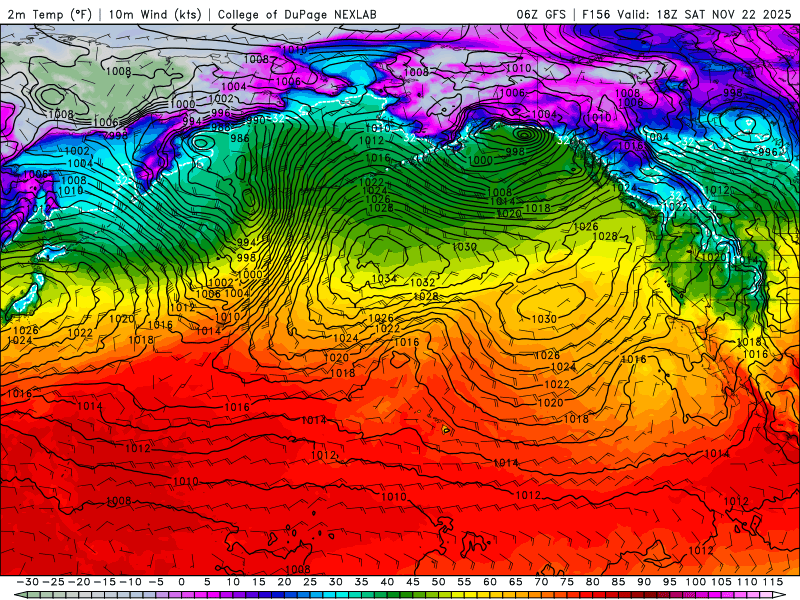Select the "18Z SAT NOV 22 2025" valid time

click(723, 14)
